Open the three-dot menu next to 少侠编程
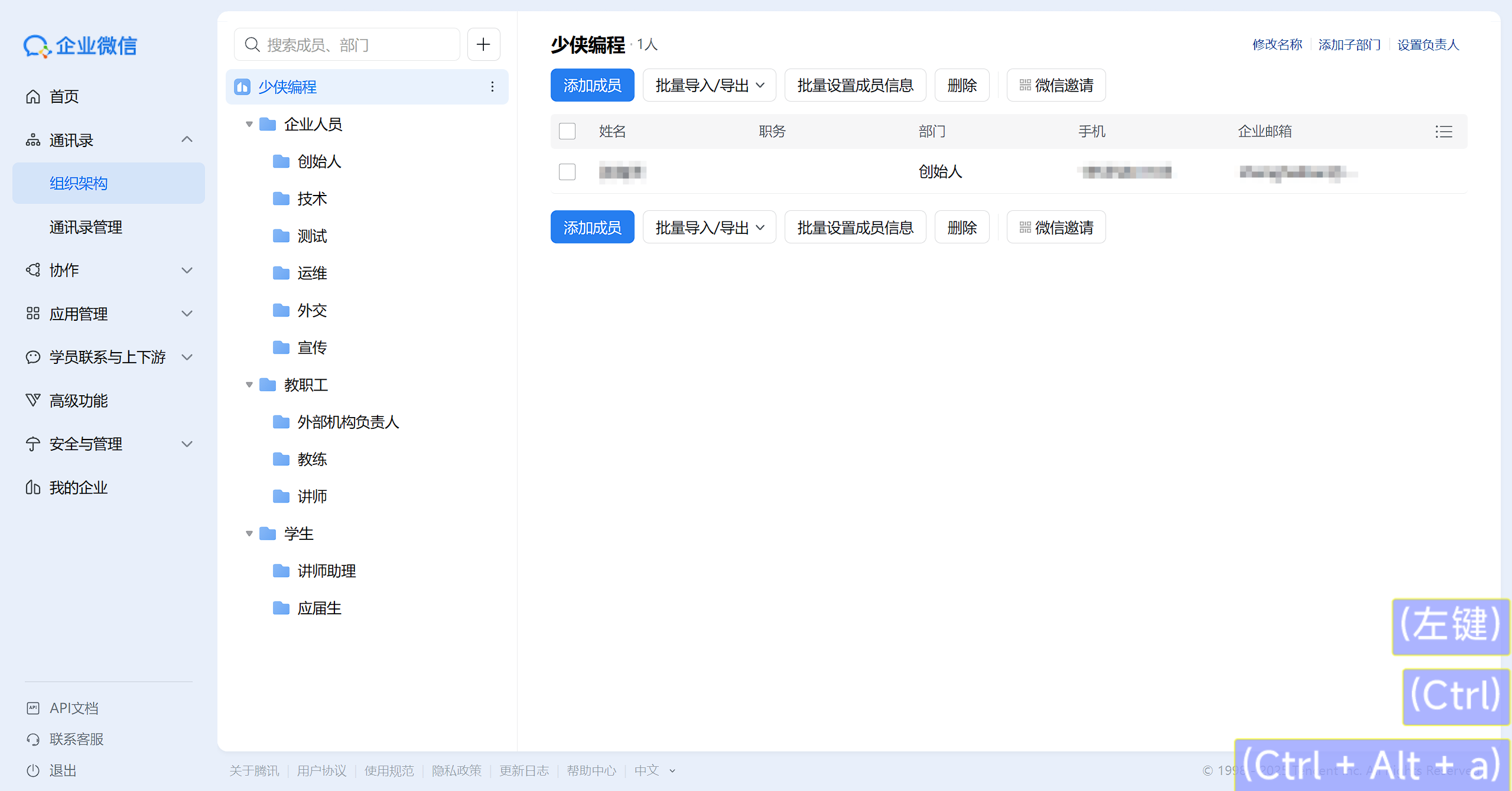The width and height of the screenshot is (1512, 791). 492,86
